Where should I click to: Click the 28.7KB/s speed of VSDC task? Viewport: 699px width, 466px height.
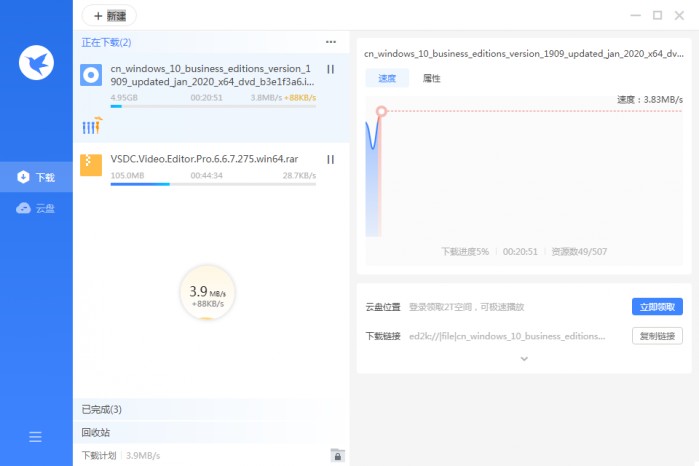(299, 175)
